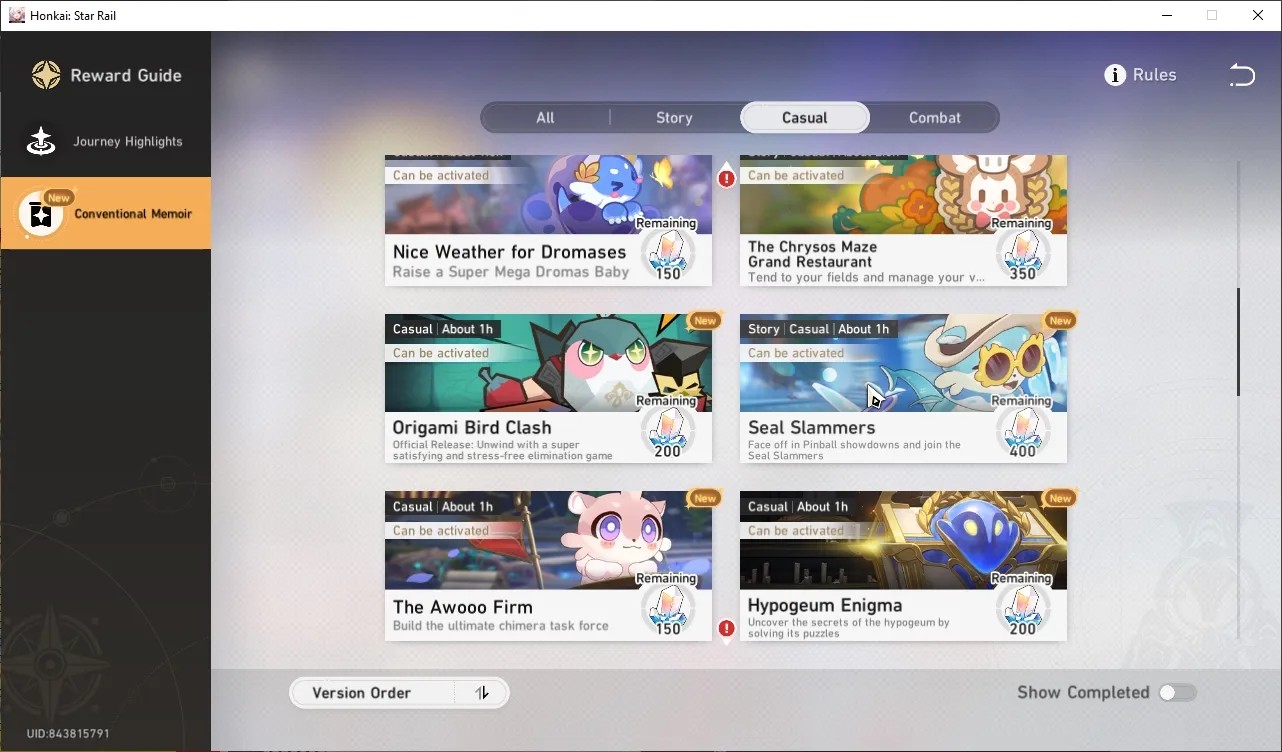Click 'Story | Casual | About 1h' tag line

click(819, 329)
